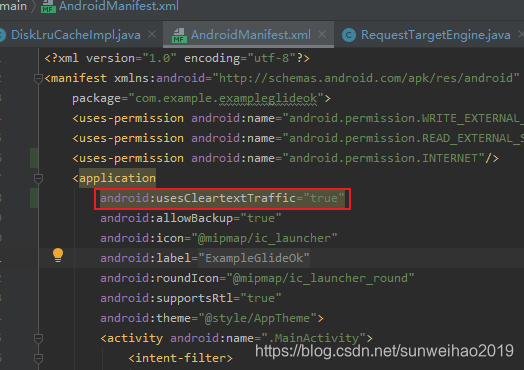This screenshot has width=524, height=370.
Task: Click the intent-filter tag
Action: (x=180, y=358)
